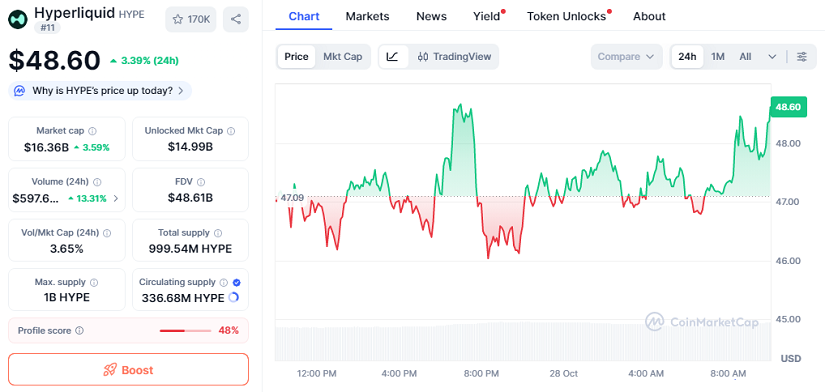
Task: Click the $16.36B market cap value
Action: click(46, 147)
